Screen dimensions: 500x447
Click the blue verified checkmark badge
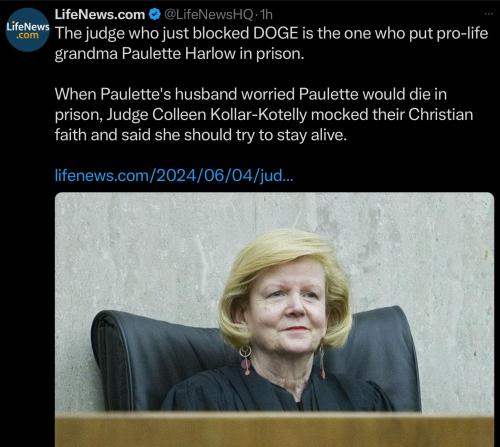[x=154, y=14]
